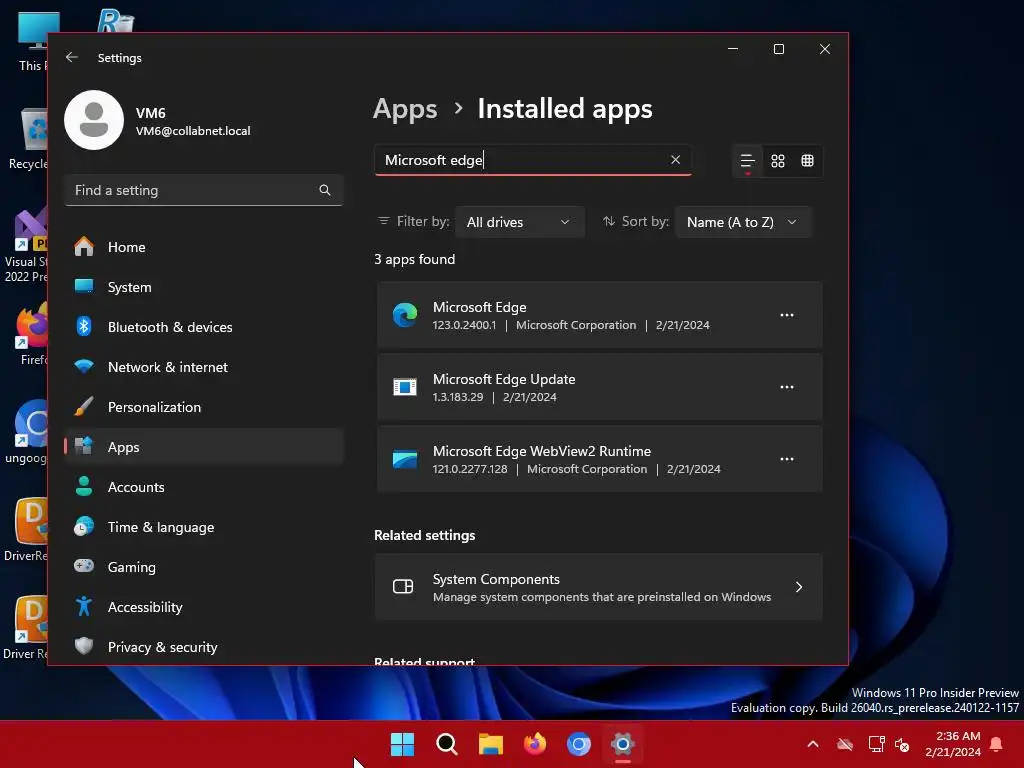Image resolution: width=1024 pixels, height=768 pixels.
Task: Click the Microsoft Edge Update app icon
Action: tap(405, 387)
